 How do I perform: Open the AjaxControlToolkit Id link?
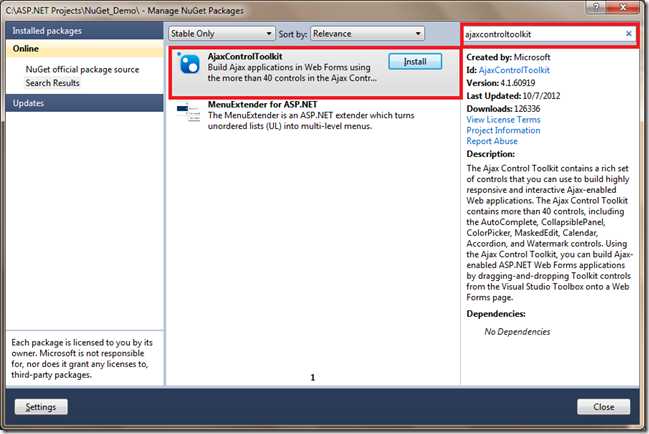click(x=514, y=70)
